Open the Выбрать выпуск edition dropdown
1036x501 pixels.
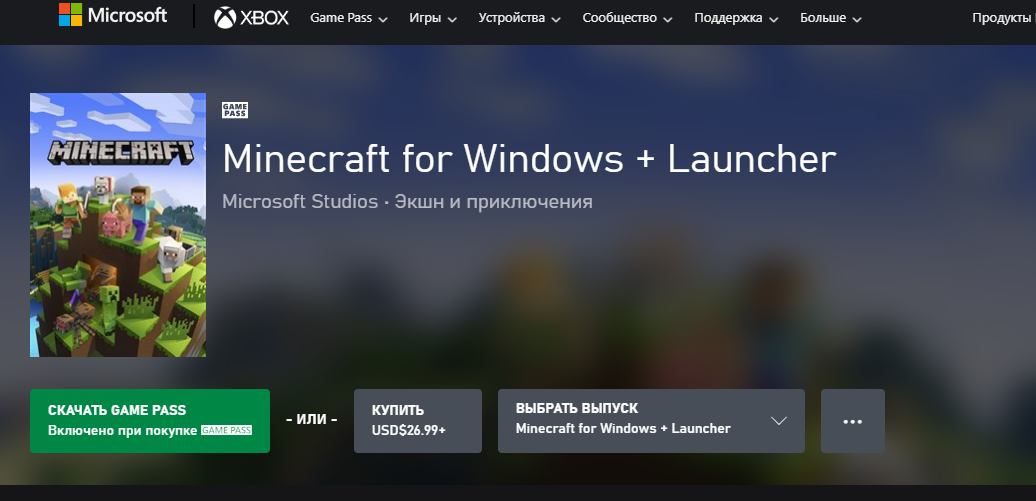click(x=651, y=421)
